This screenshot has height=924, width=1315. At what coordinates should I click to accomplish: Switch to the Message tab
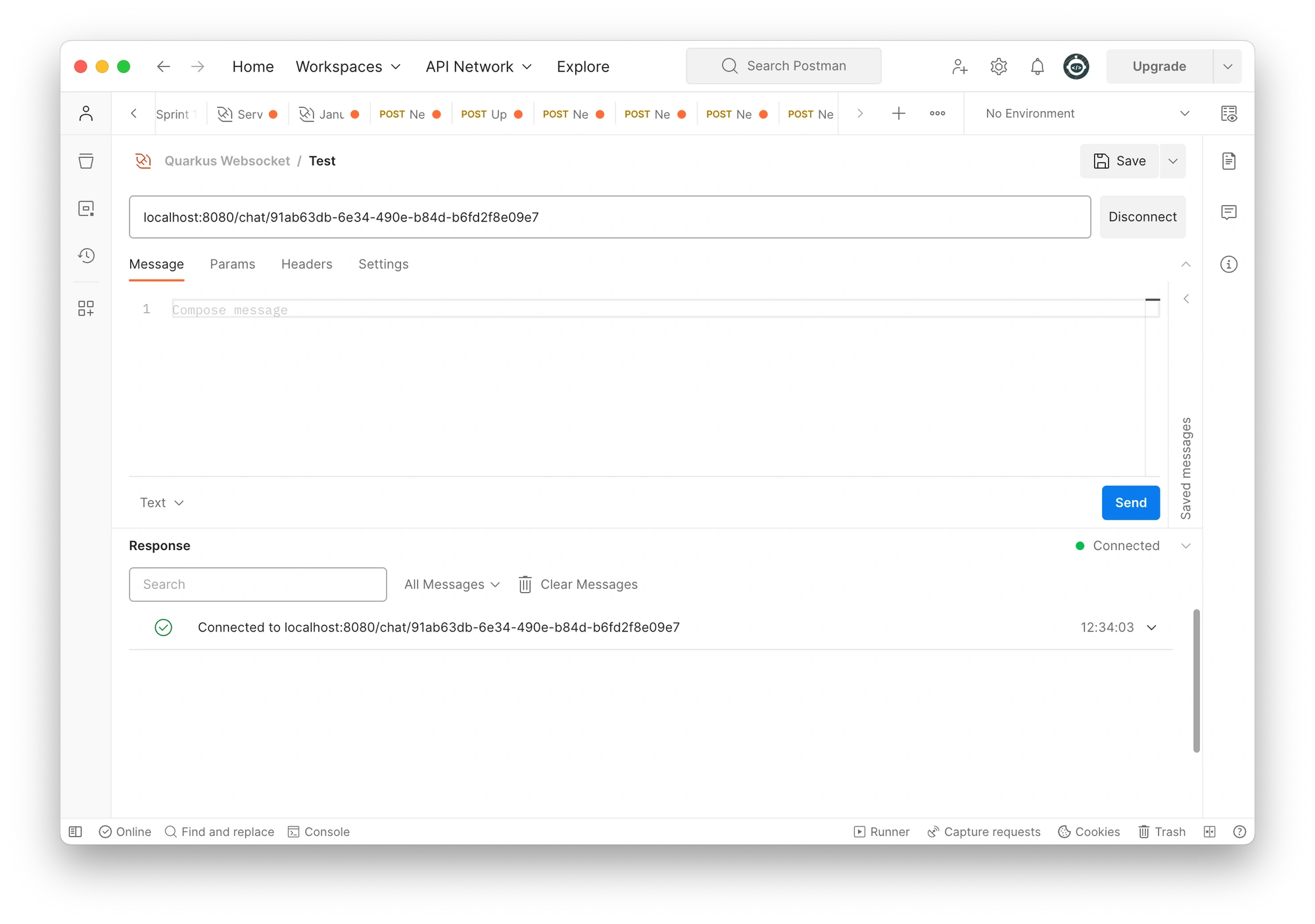[x=156, y=264]
